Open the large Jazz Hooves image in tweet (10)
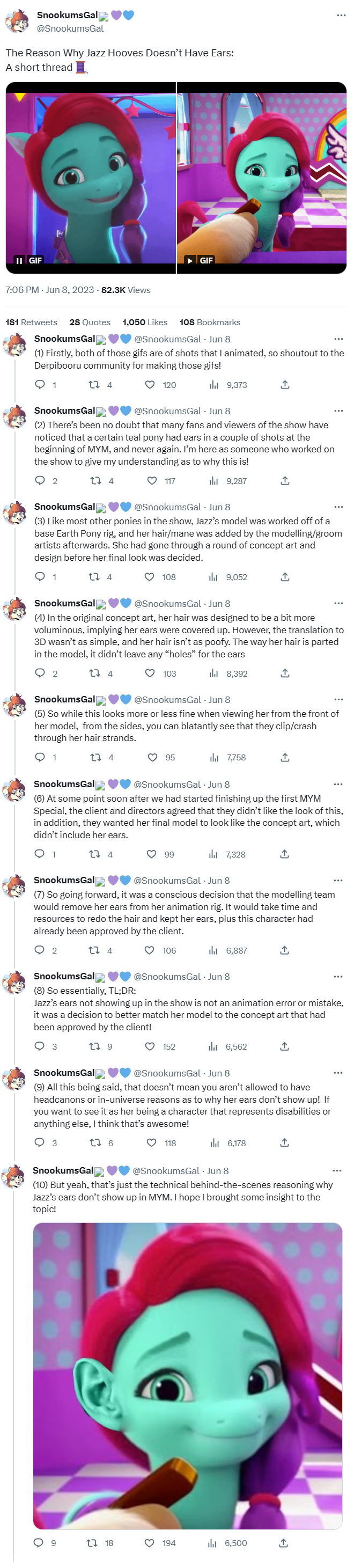Viewport: 354px width, 1568px height. 187,1376
